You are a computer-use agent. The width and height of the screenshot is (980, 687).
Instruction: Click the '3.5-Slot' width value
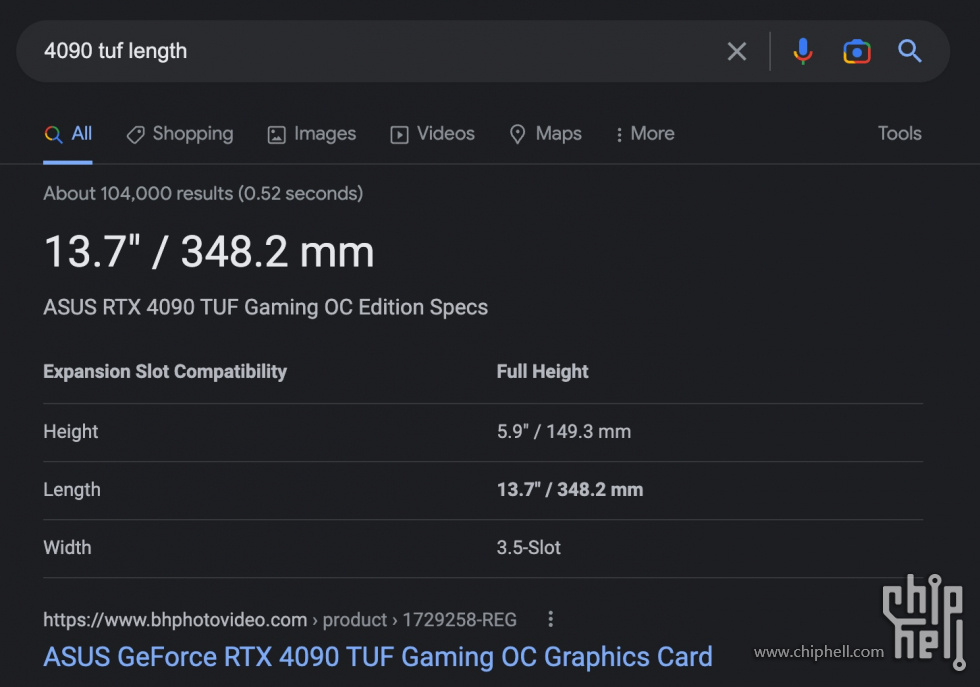click(x=529, y=548)
